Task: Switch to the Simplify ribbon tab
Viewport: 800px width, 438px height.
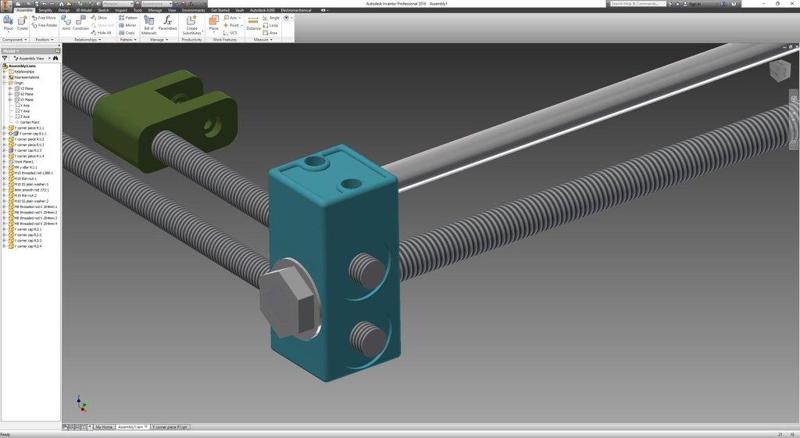Action: coord(45,10)
